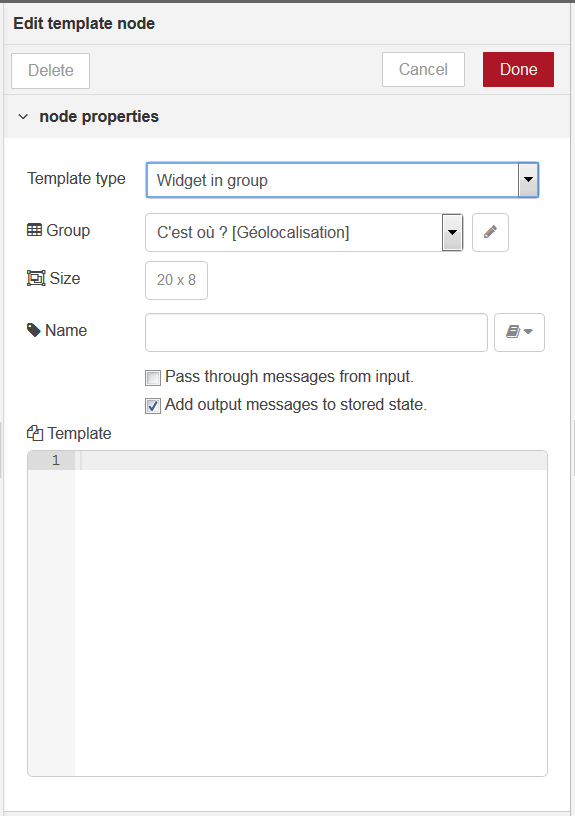Click the Group table icon
Image resolution: width=575 pixels, height=816 pixels.
[34, 230]
